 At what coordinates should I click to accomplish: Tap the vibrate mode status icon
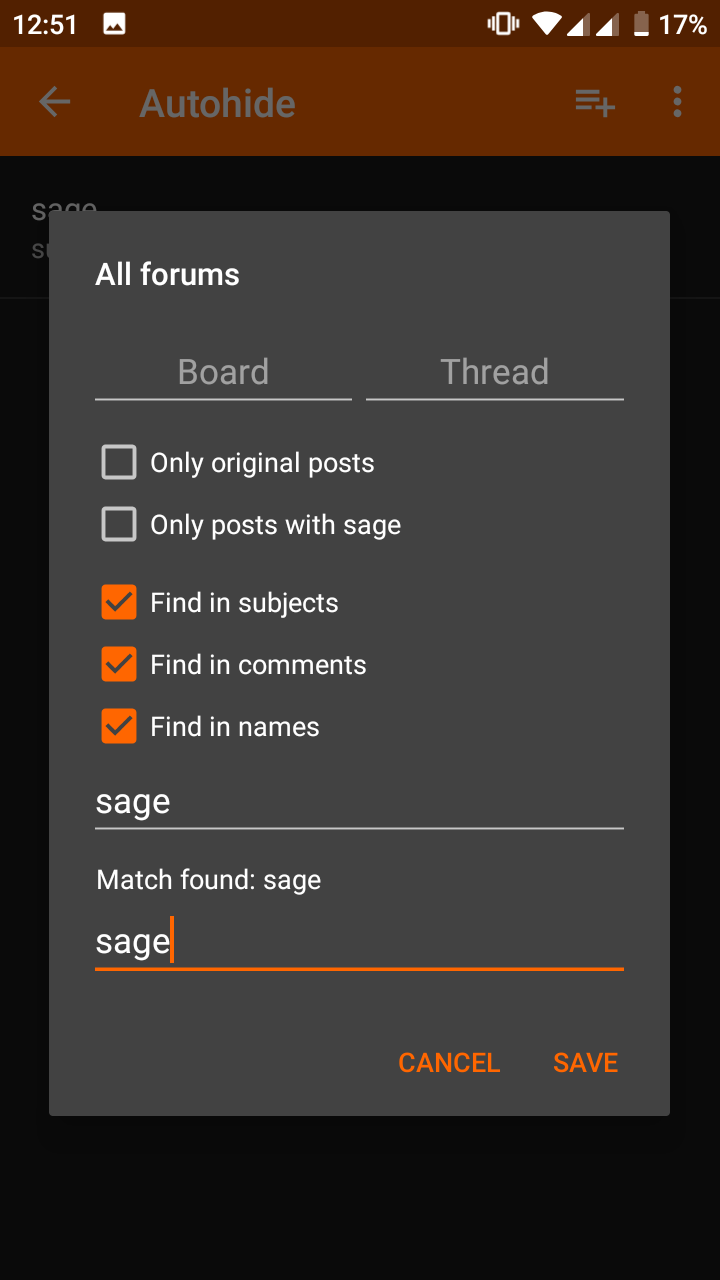point(501,24)
